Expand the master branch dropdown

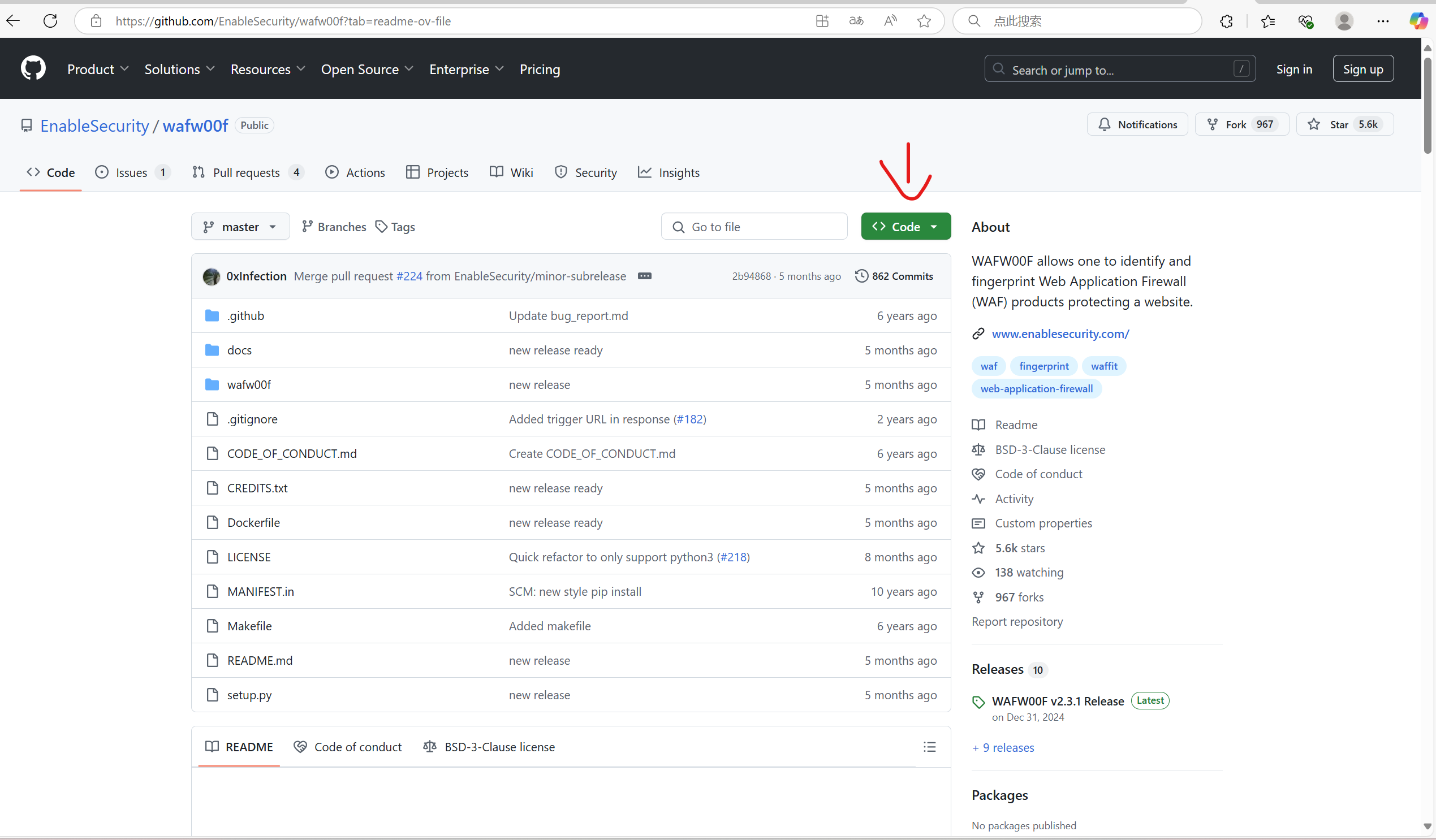(x=240, y=227)
